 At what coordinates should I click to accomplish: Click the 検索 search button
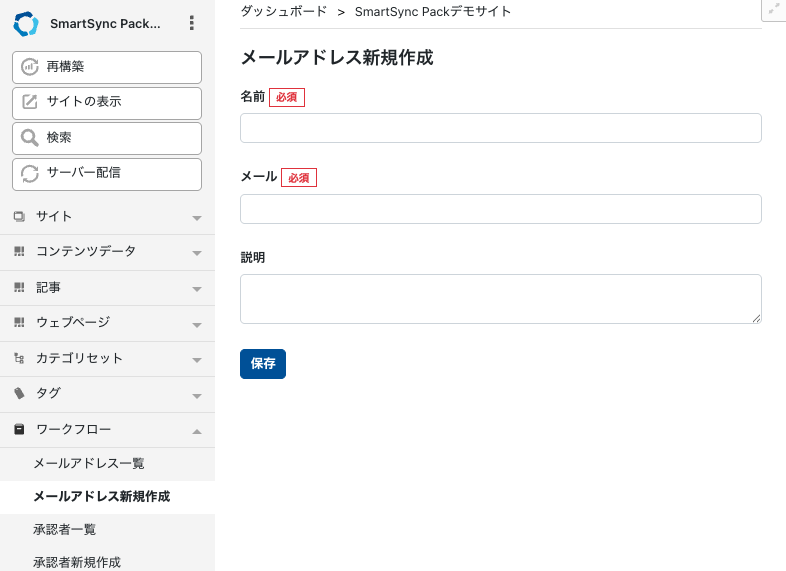107,138
